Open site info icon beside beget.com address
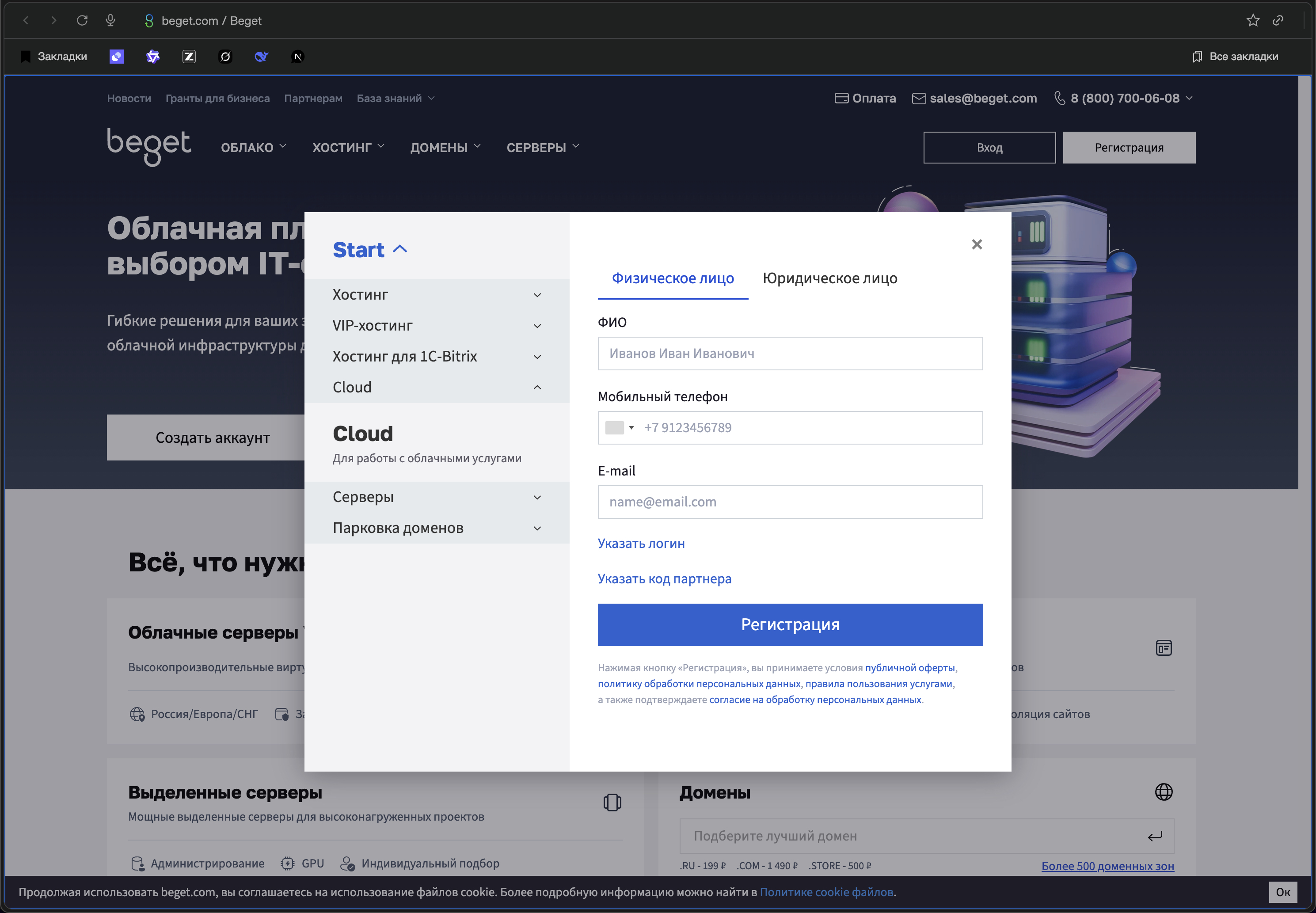The width and height of the screenshot is (1316, 913). [149, 21]
